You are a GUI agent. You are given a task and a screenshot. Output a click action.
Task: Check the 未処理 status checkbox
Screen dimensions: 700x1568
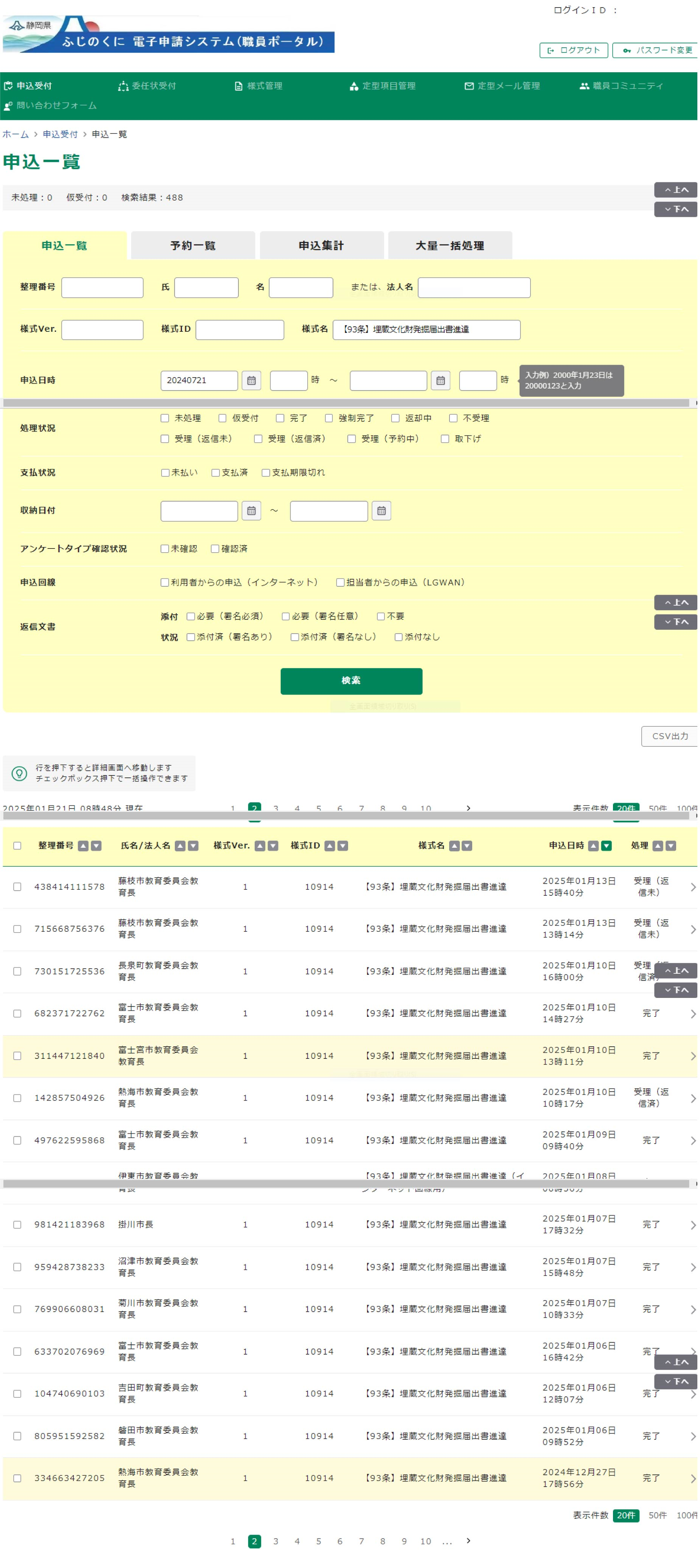click(x=164, y=418)
